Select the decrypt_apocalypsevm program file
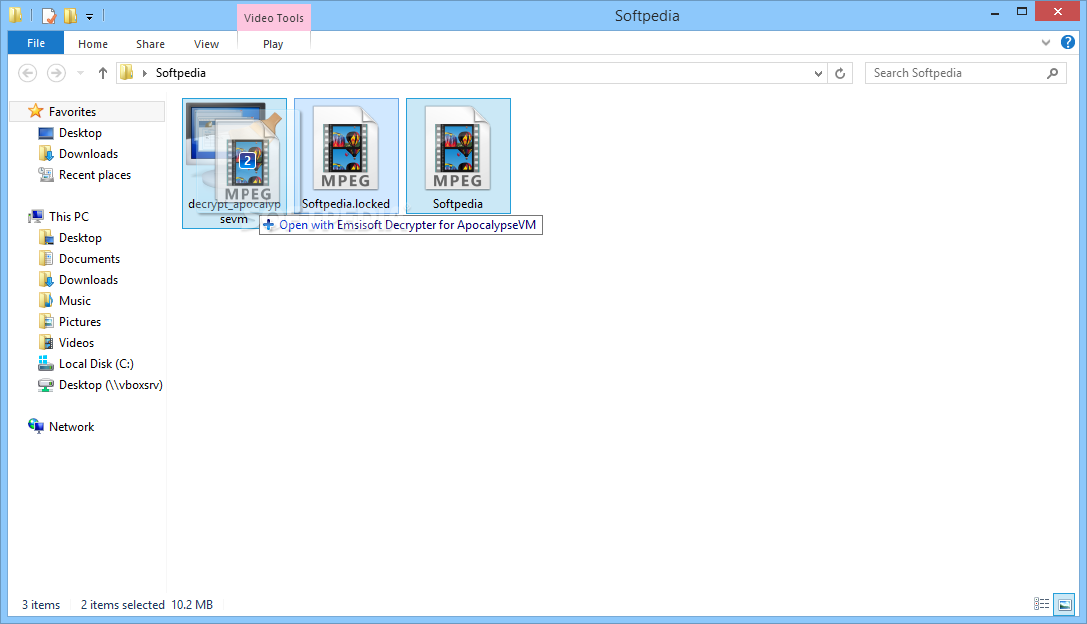This screenshot has height=624, width=1087. pos(234,163)
